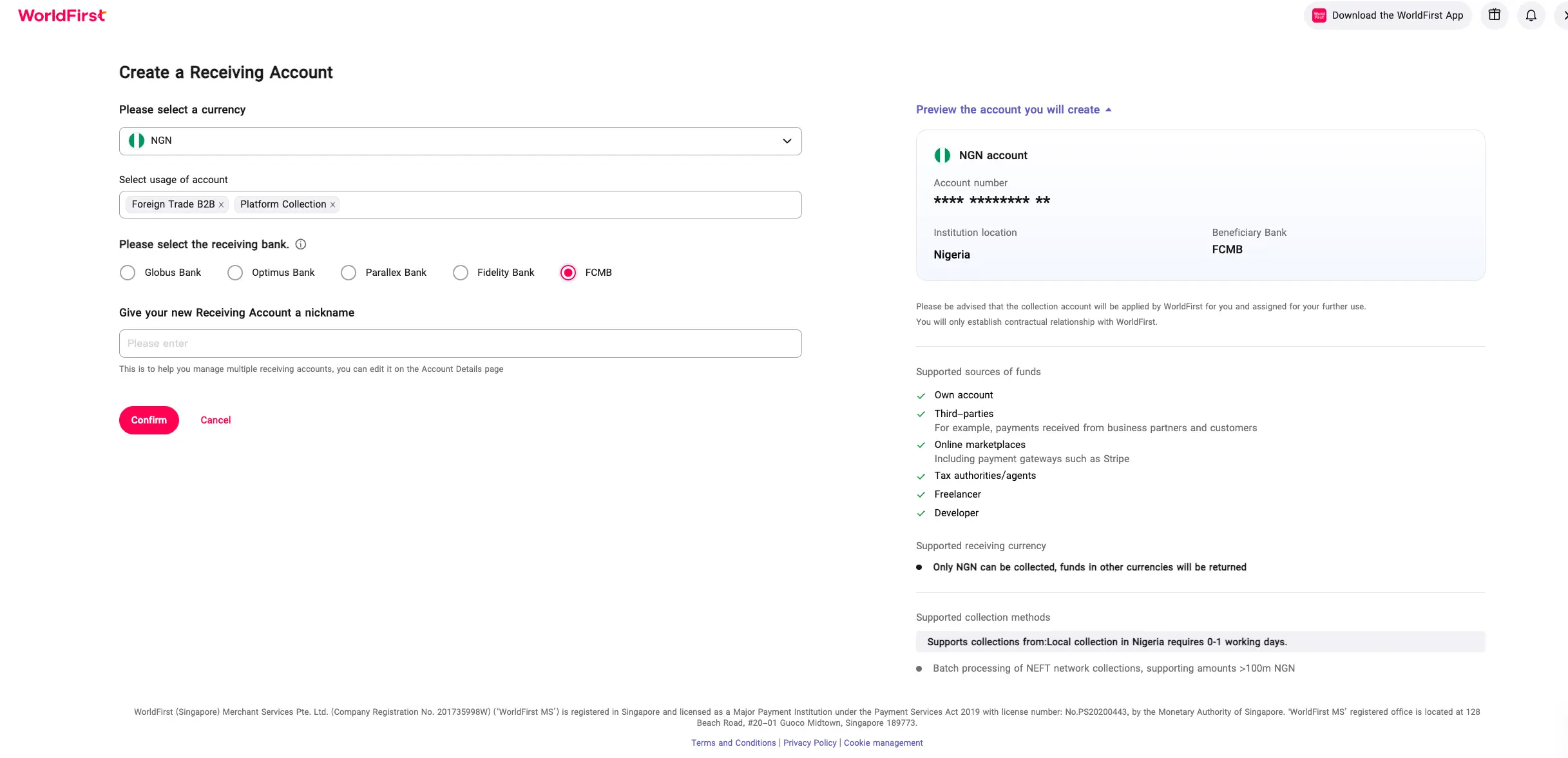Image resolution: width=1568 pixels, height=758 pixels.
Task: Open the Cookie management link
Action: (x=883, y=743)
